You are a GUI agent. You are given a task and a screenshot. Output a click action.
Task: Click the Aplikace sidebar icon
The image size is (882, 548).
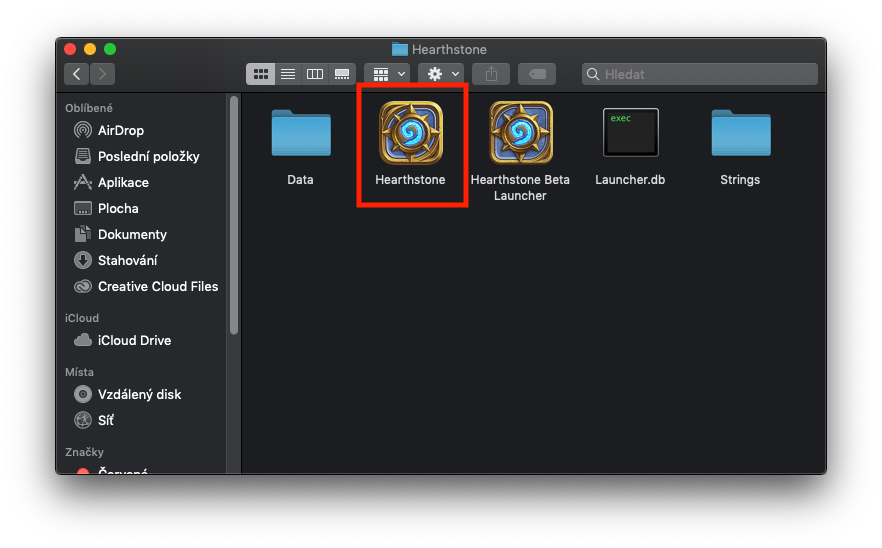pos(83,182)
